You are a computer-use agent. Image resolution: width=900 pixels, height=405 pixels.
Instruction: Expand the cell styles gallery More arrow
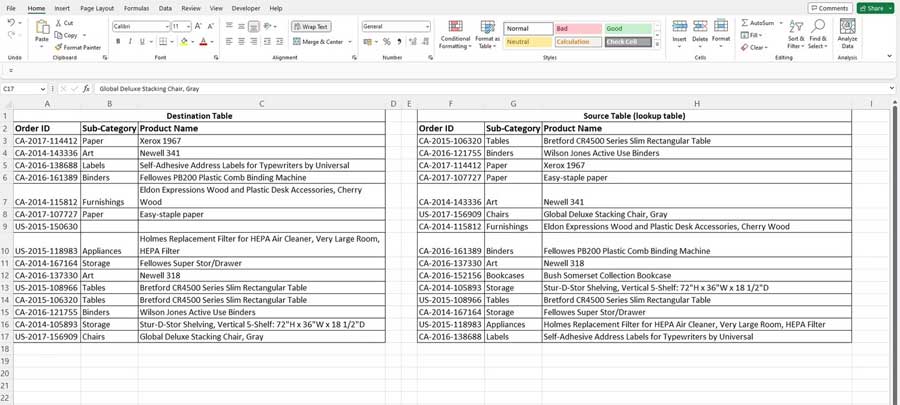coord(658,44)
